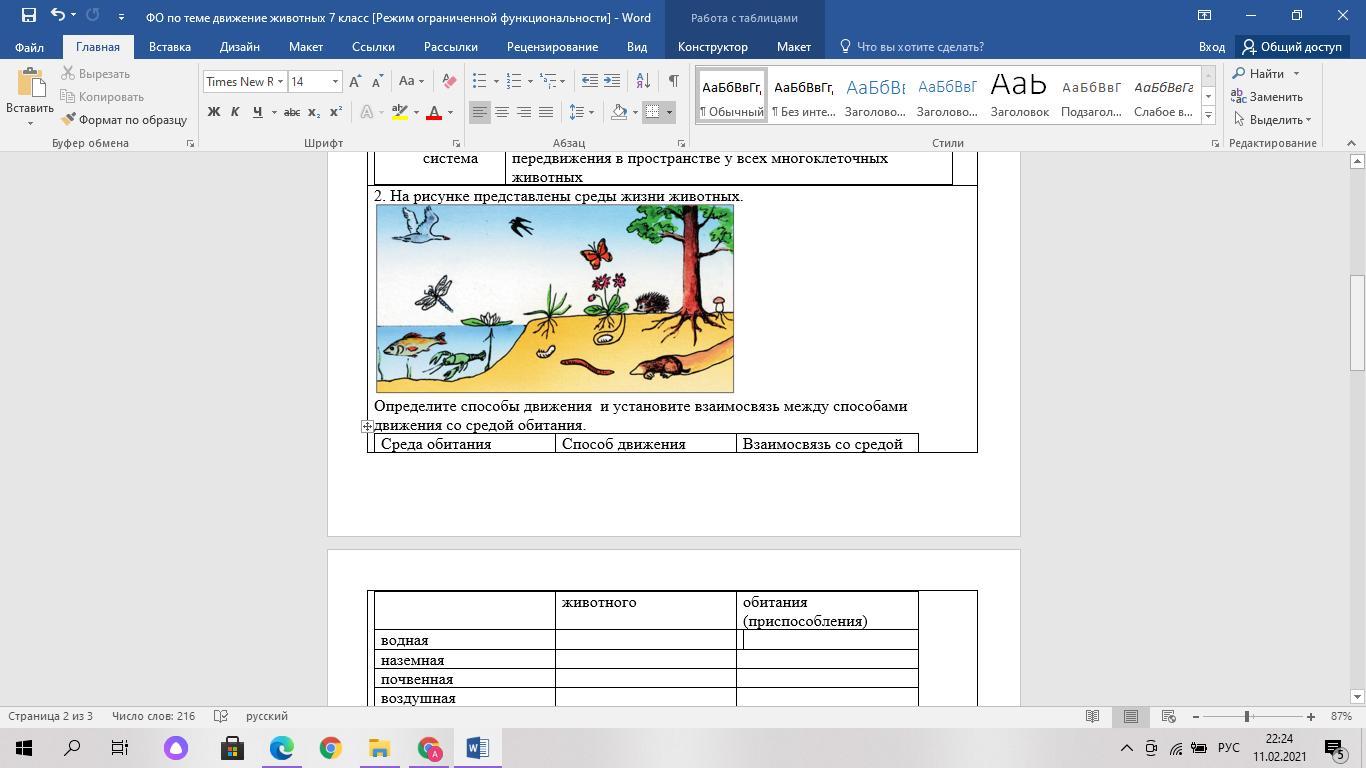Apply strikethrough formatting
This screenshot has width=1366, height=768.
pyautogui.click(x=292, y=112)
